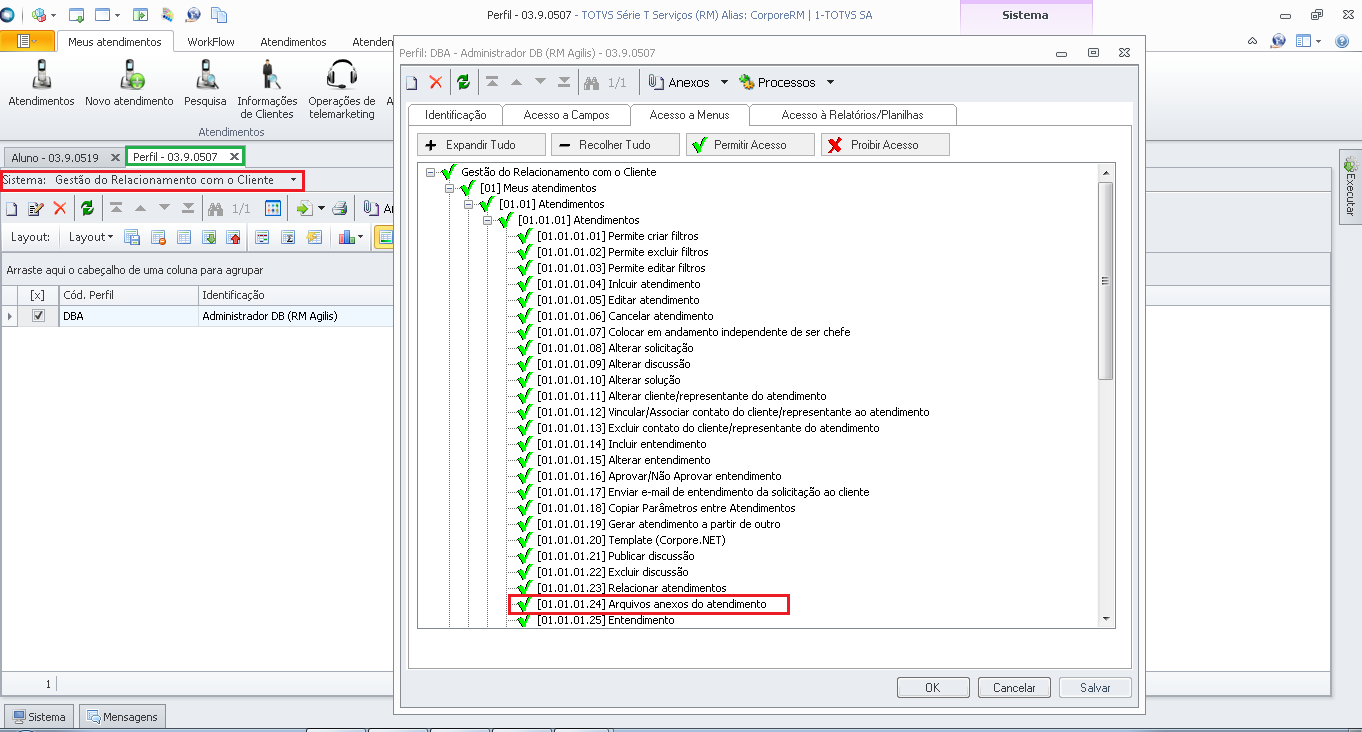Click color palette icon in quick access toolbar
The height and width of the screenshot is (732, 1362).
pyautogui.click(x=167, y=15)
